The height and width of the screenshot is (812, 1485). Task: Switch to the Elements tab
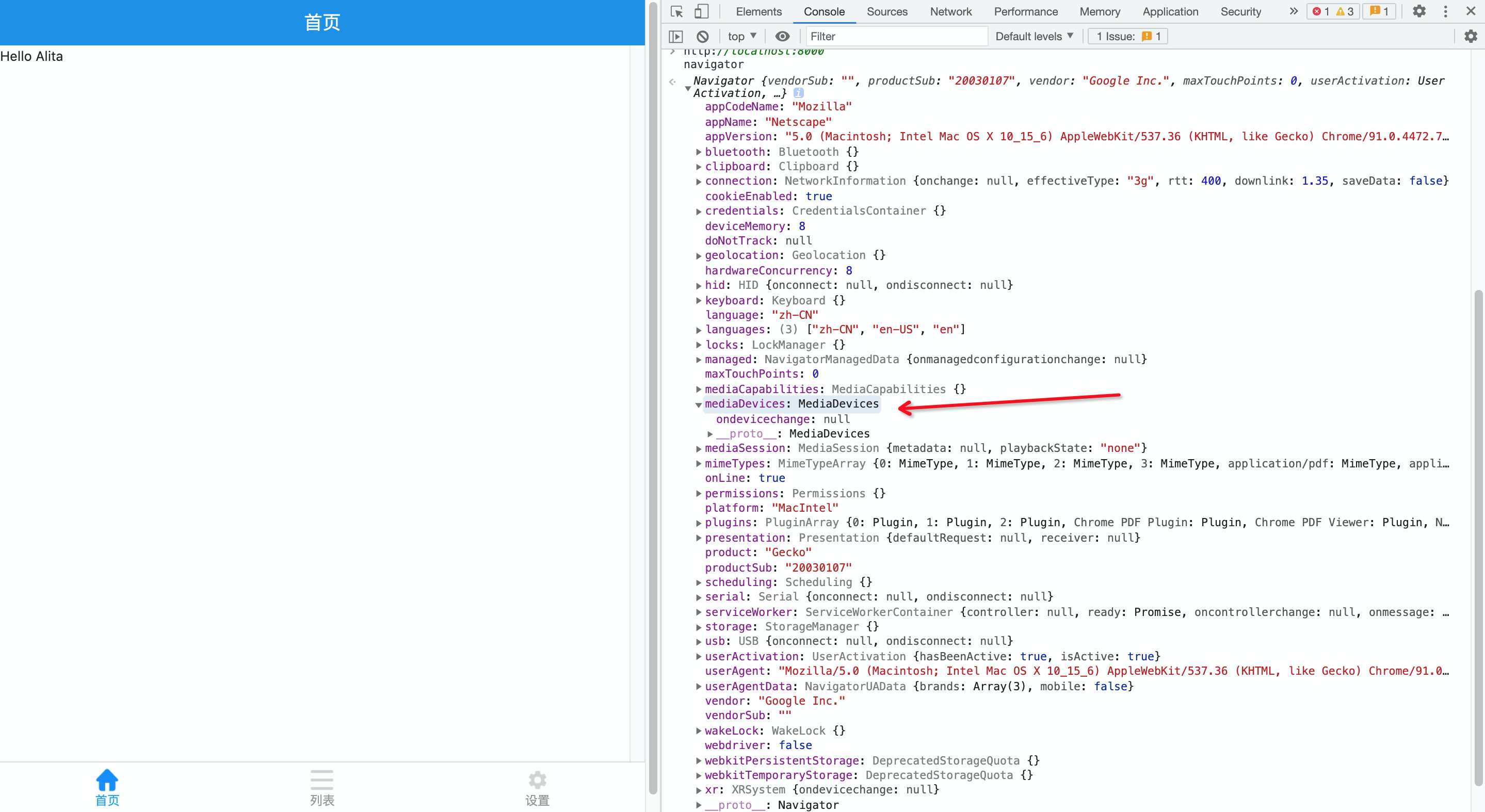(x=758, y=11)
